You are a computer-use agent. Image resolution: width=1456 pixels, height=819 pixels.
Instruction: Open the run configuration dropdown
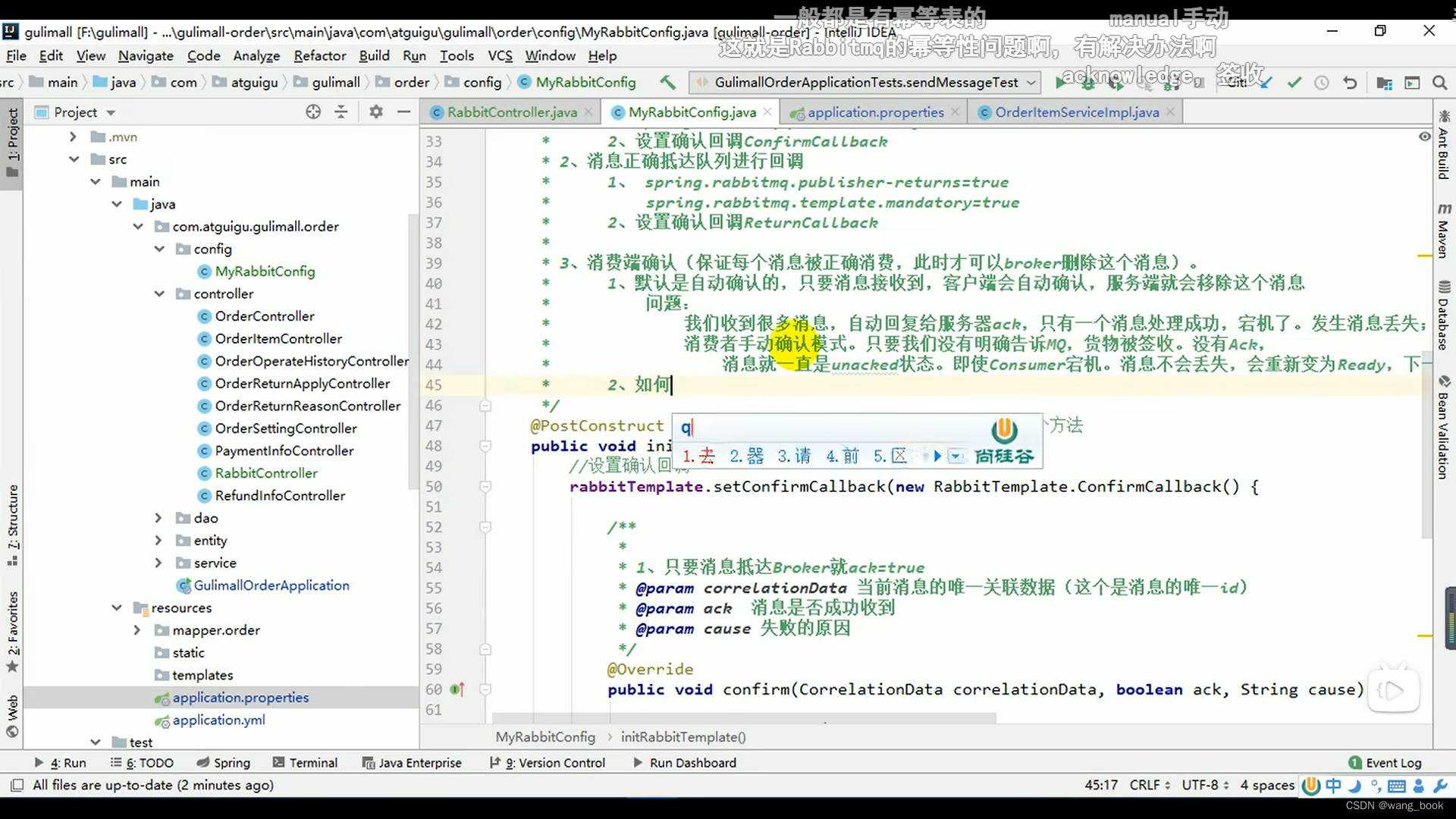pyautogui.click(x=865, y=82)
